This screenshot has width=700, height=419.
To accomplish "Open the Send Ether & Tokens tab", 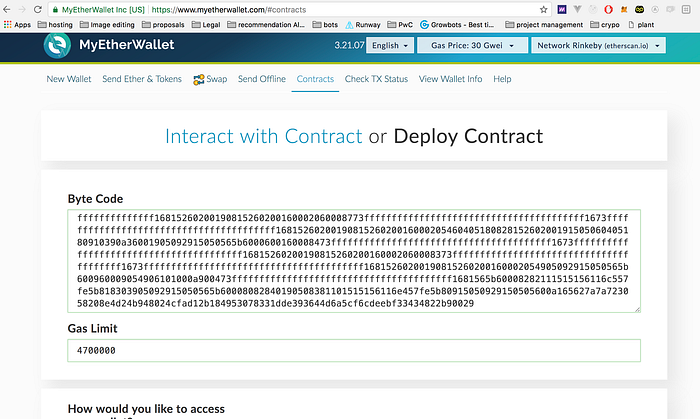I will 142,79.
